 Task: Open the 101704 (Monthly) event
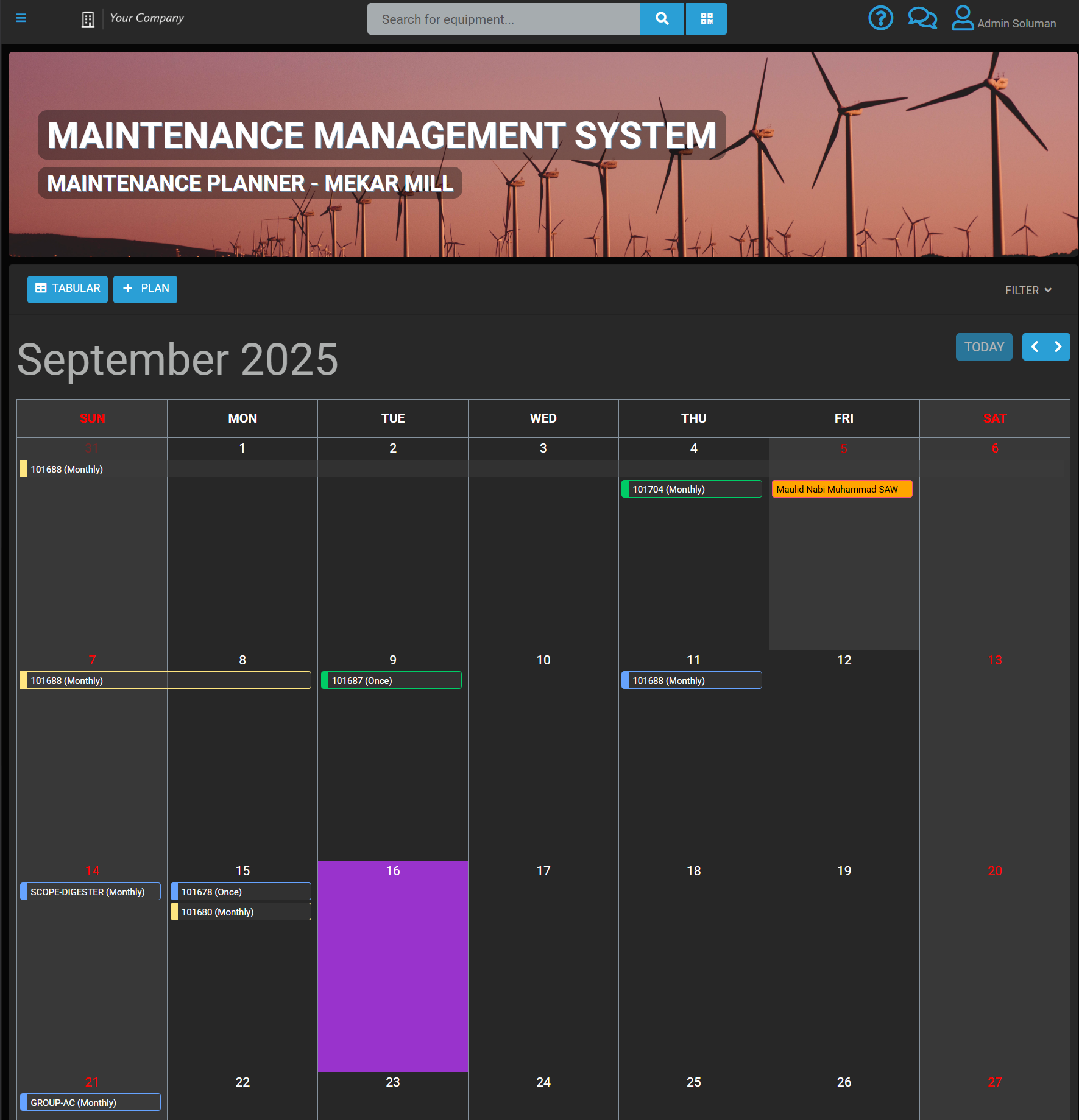[692, 489]
